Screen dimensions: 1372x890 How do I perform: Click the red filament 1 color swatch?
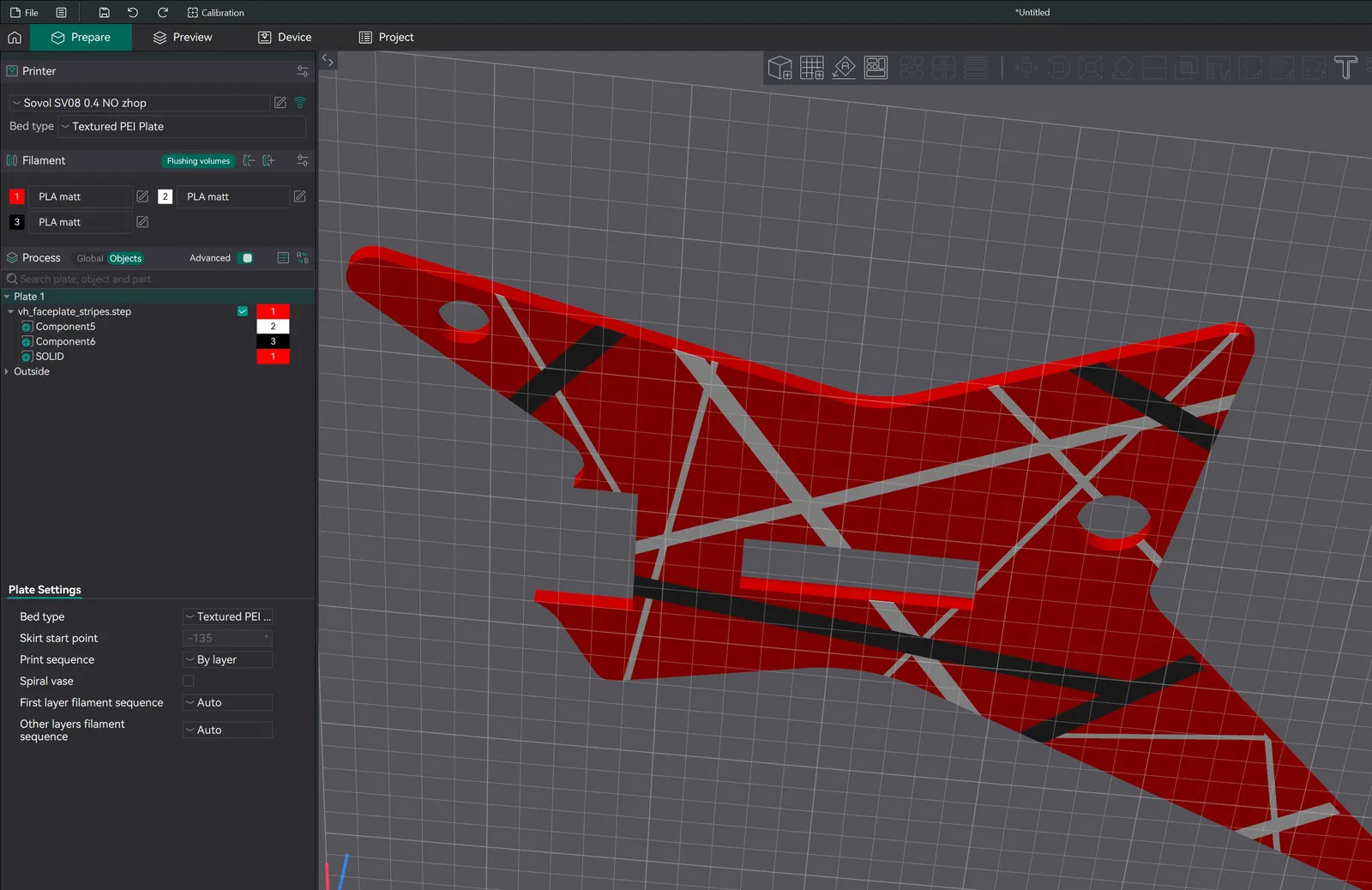tap(16, 197)
